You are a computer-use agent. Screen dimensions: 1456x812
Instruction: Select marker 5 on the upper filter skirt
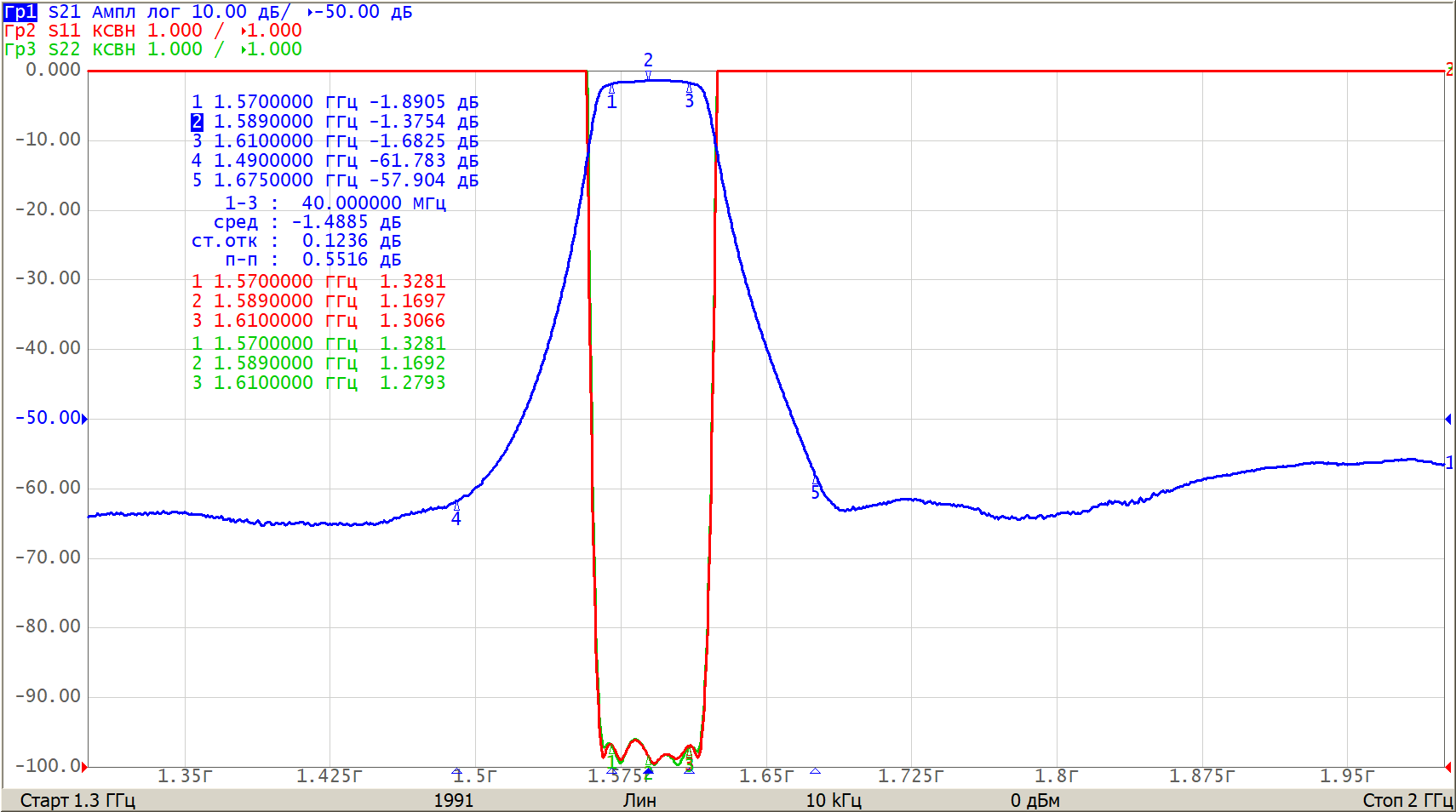[x=815, y=481]
